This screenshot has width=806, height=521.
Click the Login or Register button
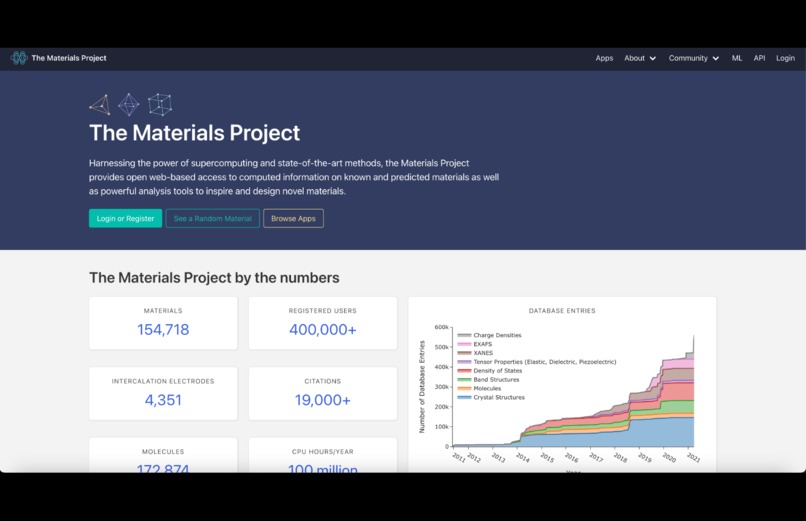pyautogui.click(x=125, y=218)
